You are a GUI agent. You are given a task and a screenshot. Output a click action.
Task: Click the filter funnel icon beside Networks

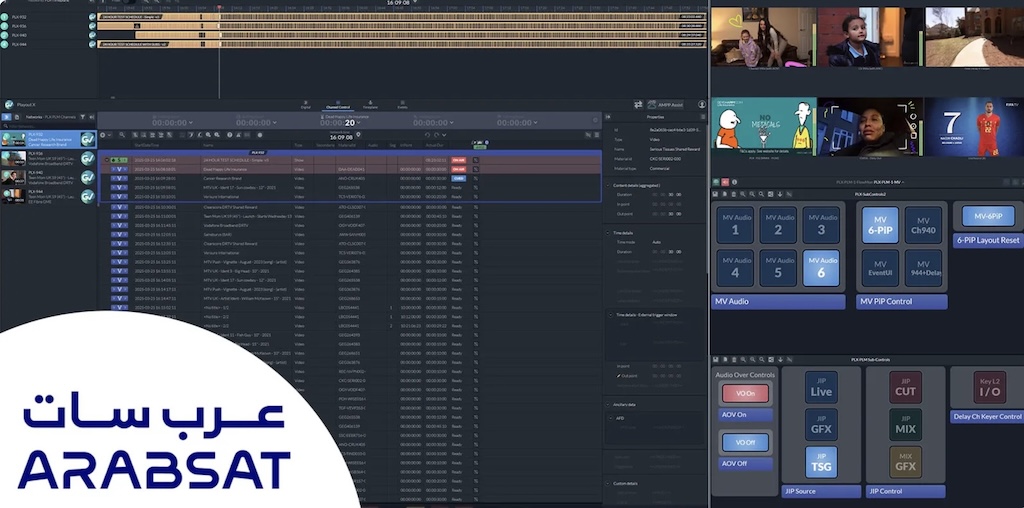coord(82,117)
